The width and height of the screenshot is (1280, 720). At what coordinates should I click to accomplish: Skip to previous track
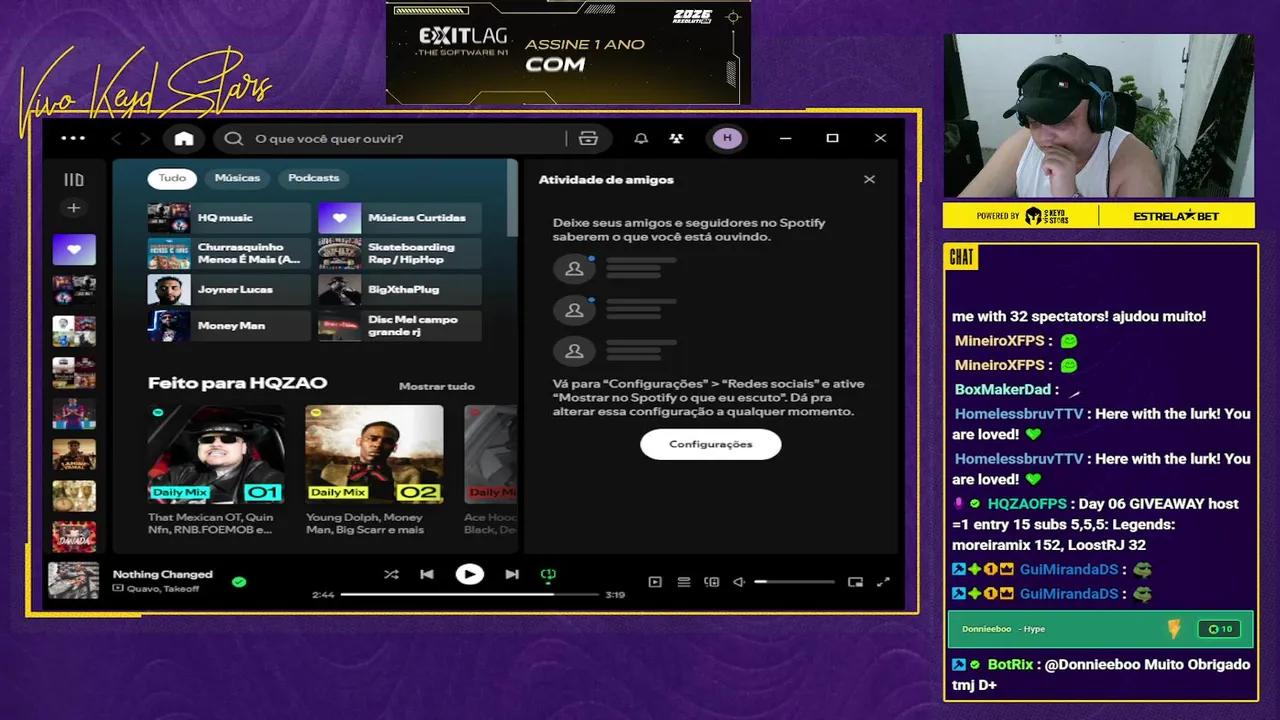point(427,574)
